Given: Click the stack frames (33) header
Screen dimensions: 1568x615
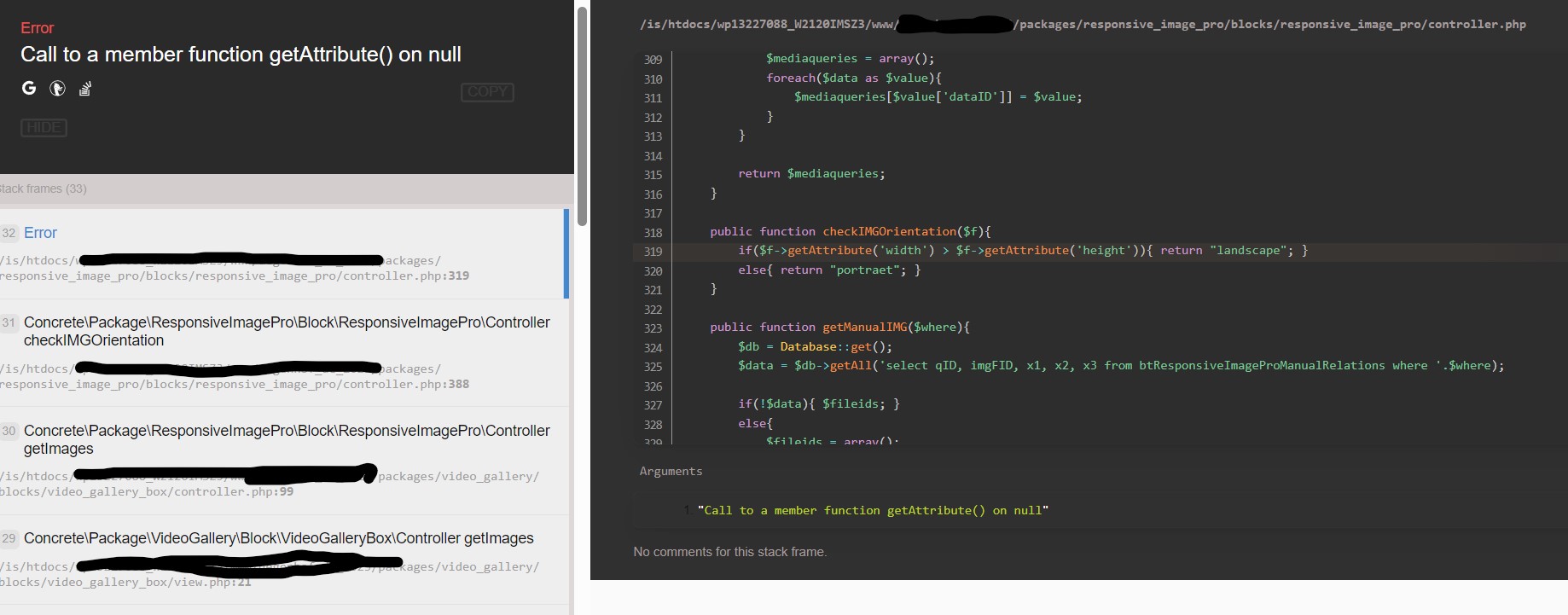Looking at the screenshot, I should (44, 189).
